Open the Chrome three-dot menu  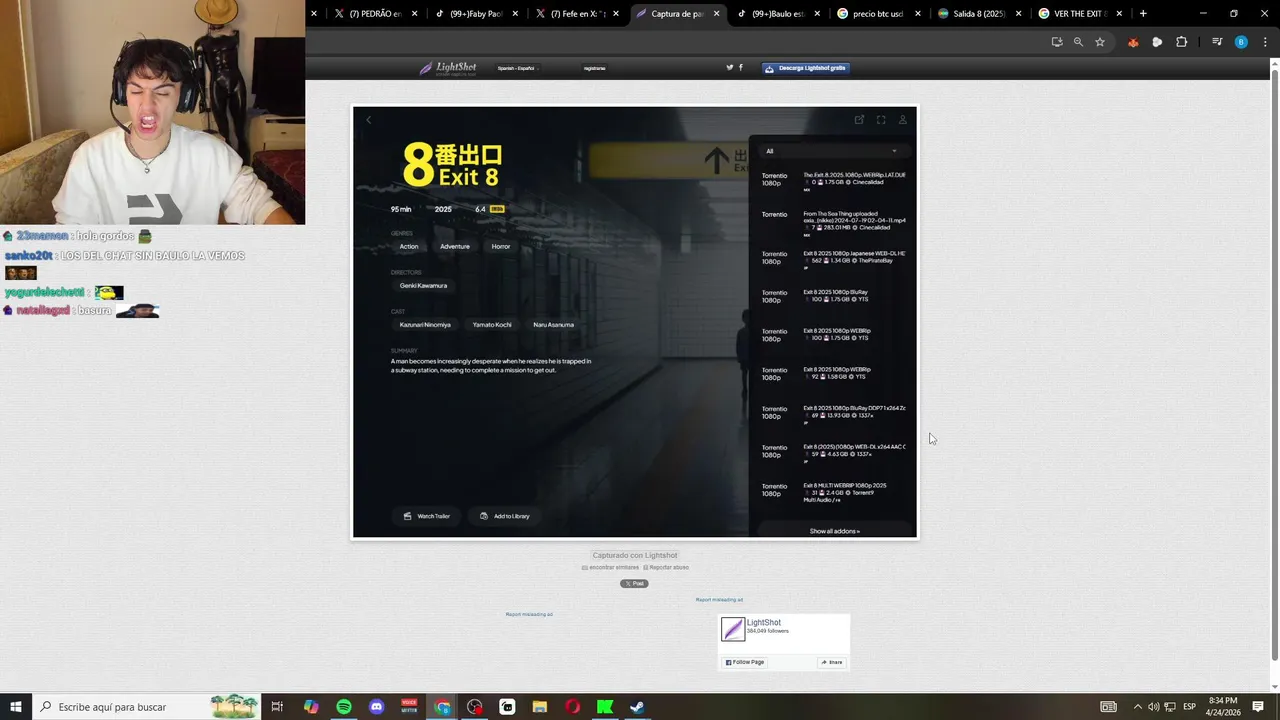point(1263,42)
